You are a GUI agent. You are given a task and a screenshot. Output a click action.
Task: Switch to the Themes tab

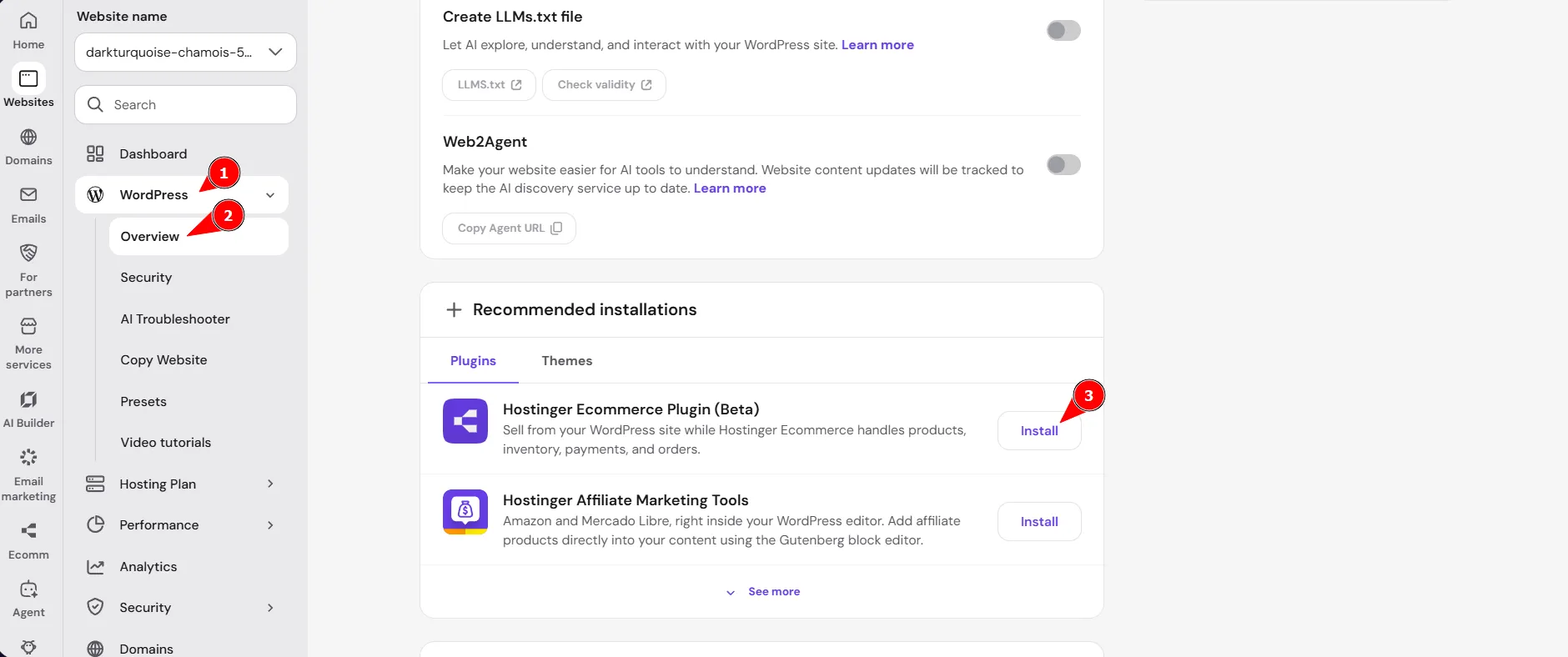(566, 361)
